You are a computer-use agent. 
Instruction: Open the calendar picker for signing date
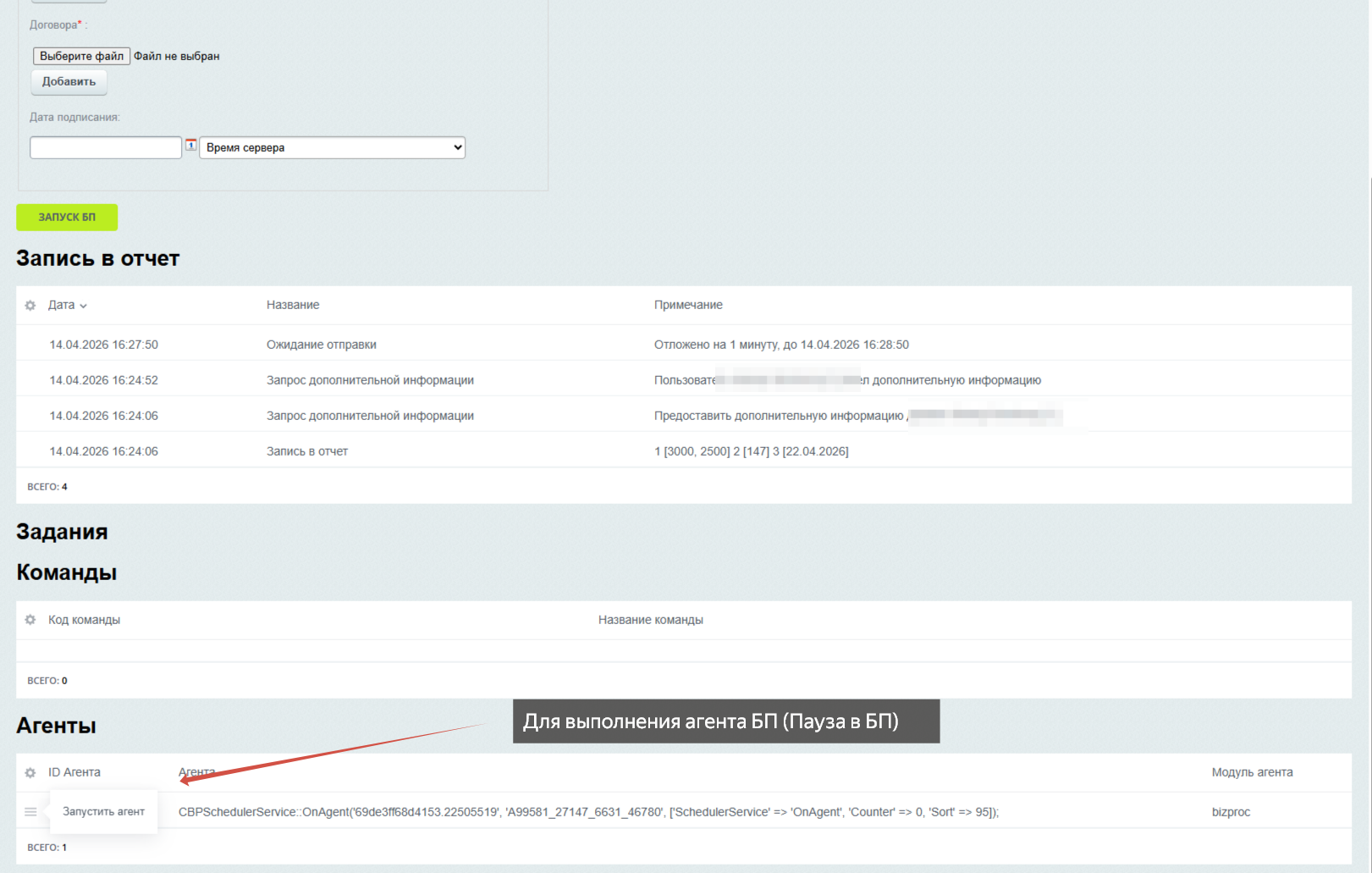(x=191, y=145)
